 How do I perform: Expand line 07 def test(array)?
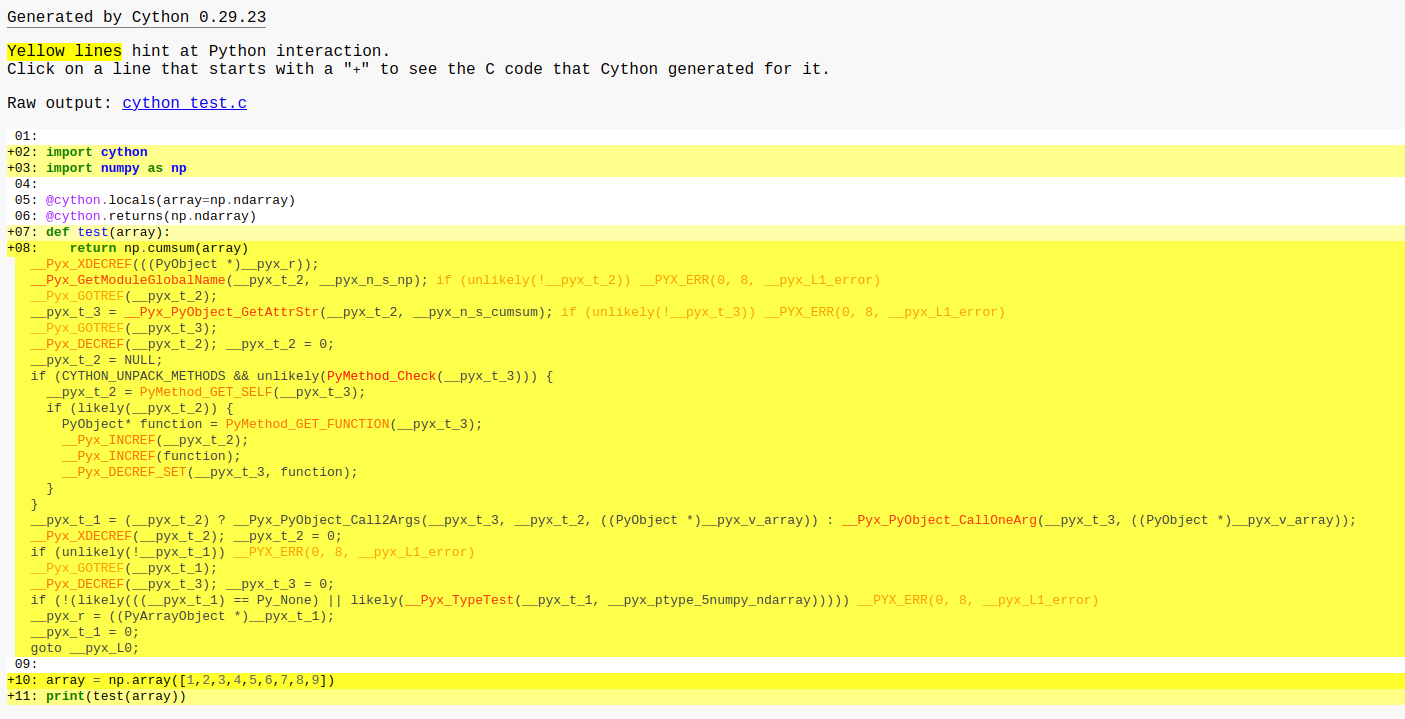[x=108, y=232]
